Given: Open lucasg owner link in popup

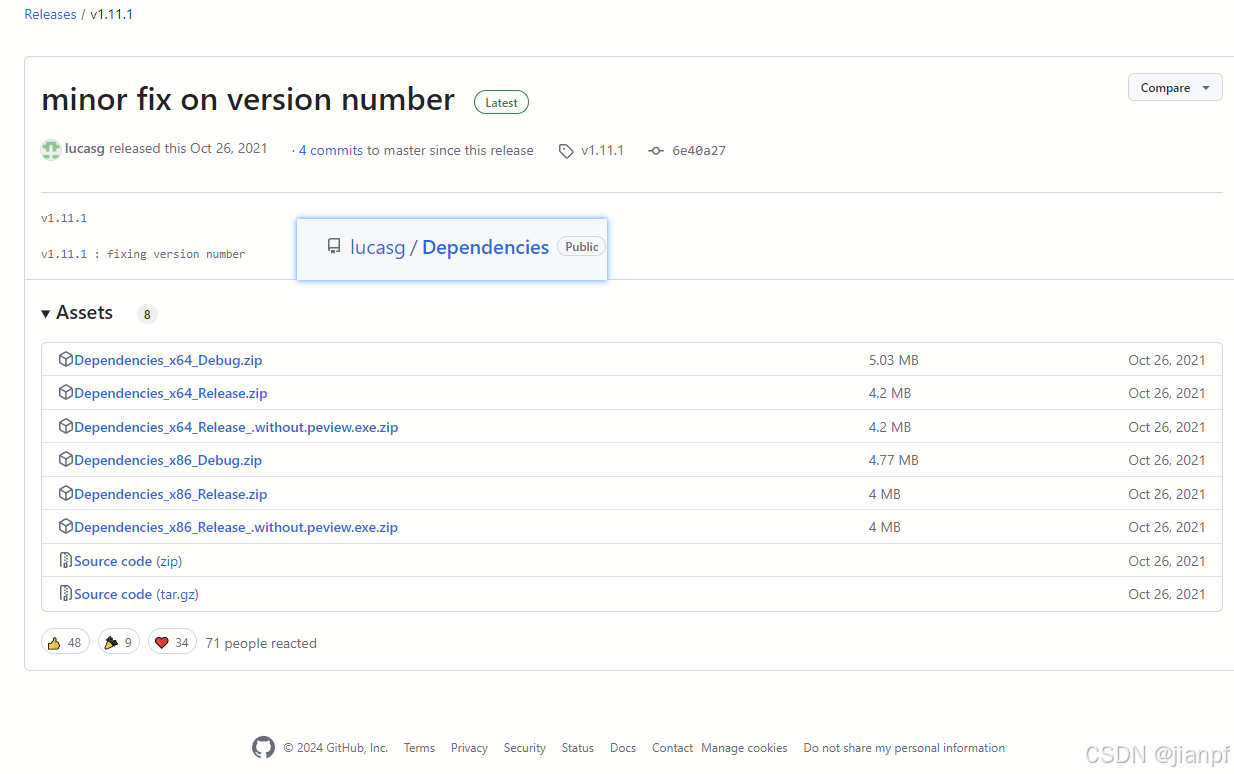Looking at the screenshot, I should pyautogui.click(x=377, y=247).
